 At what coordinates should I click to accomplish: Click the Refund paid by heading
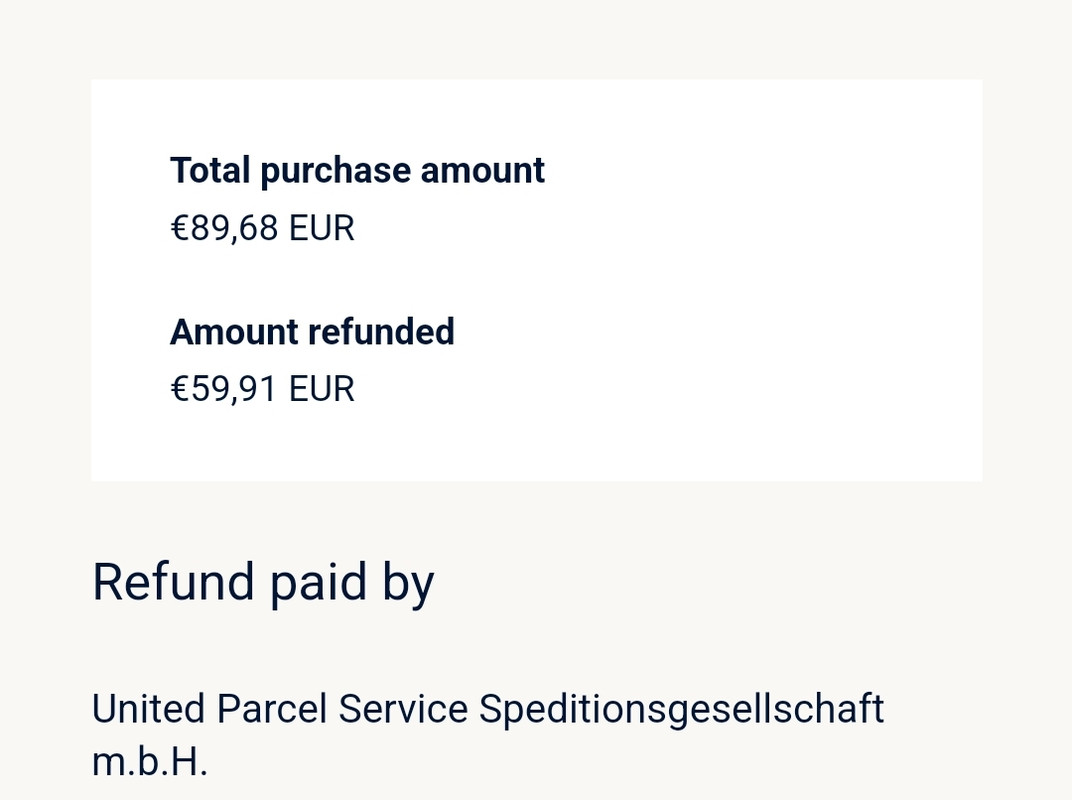pyautogui.click(x=263, y=582)
